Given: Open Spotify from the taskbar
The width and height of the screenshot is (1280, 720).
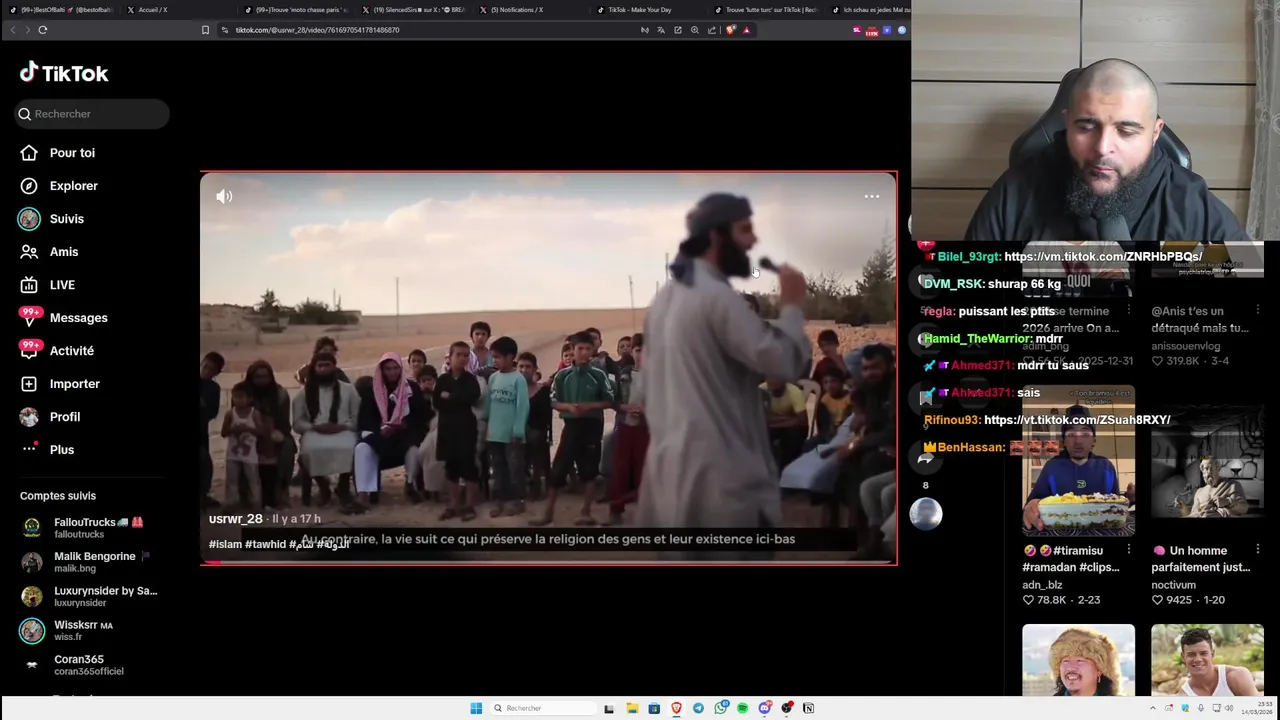Looking at the screenshot, I should [x=742, y=708].
